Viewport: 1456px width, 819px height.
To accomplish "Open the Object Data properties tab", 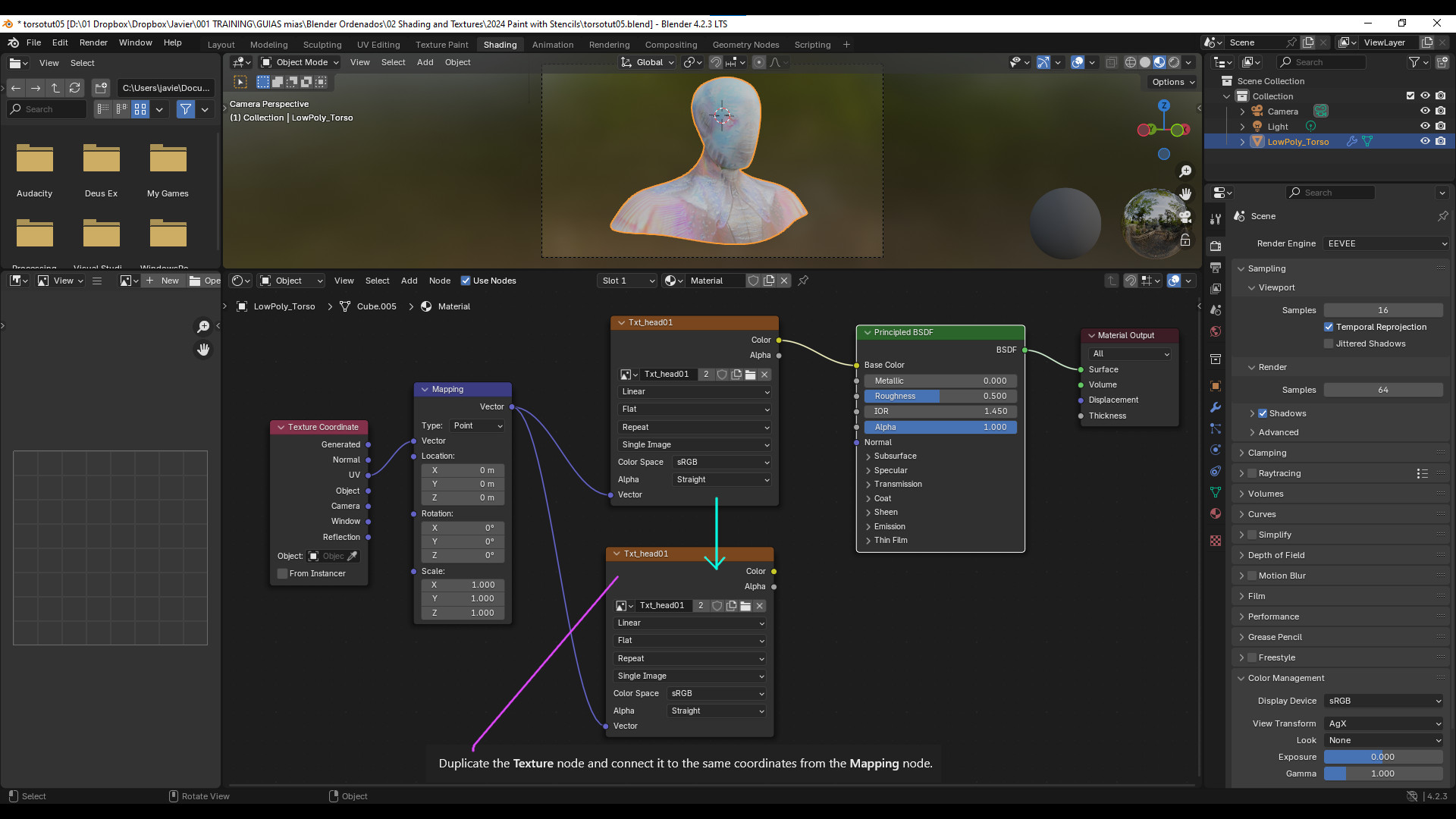I will (x=1216, y=492).
